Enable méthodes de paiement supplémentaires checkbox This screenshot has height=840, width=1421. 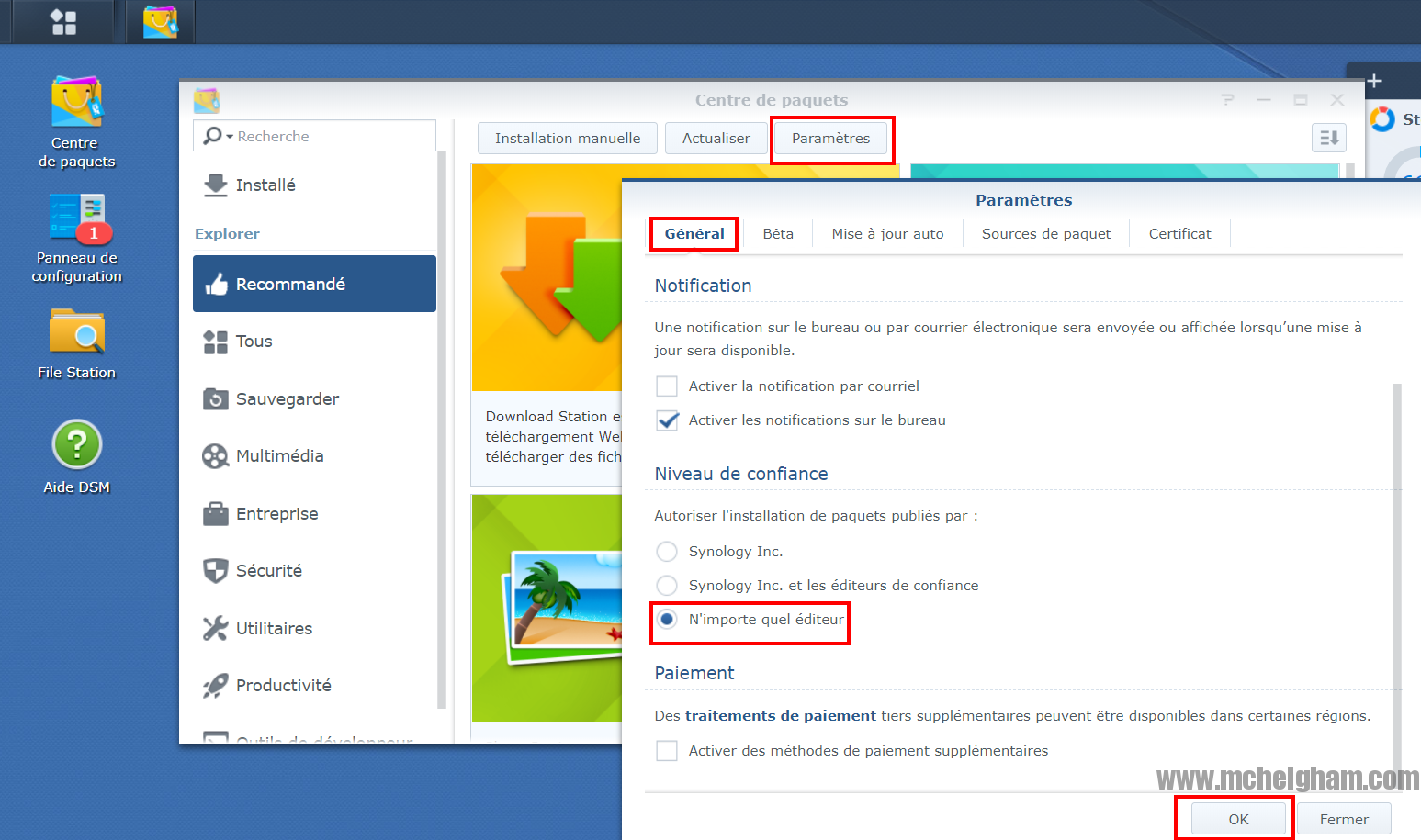pos(667,751)
